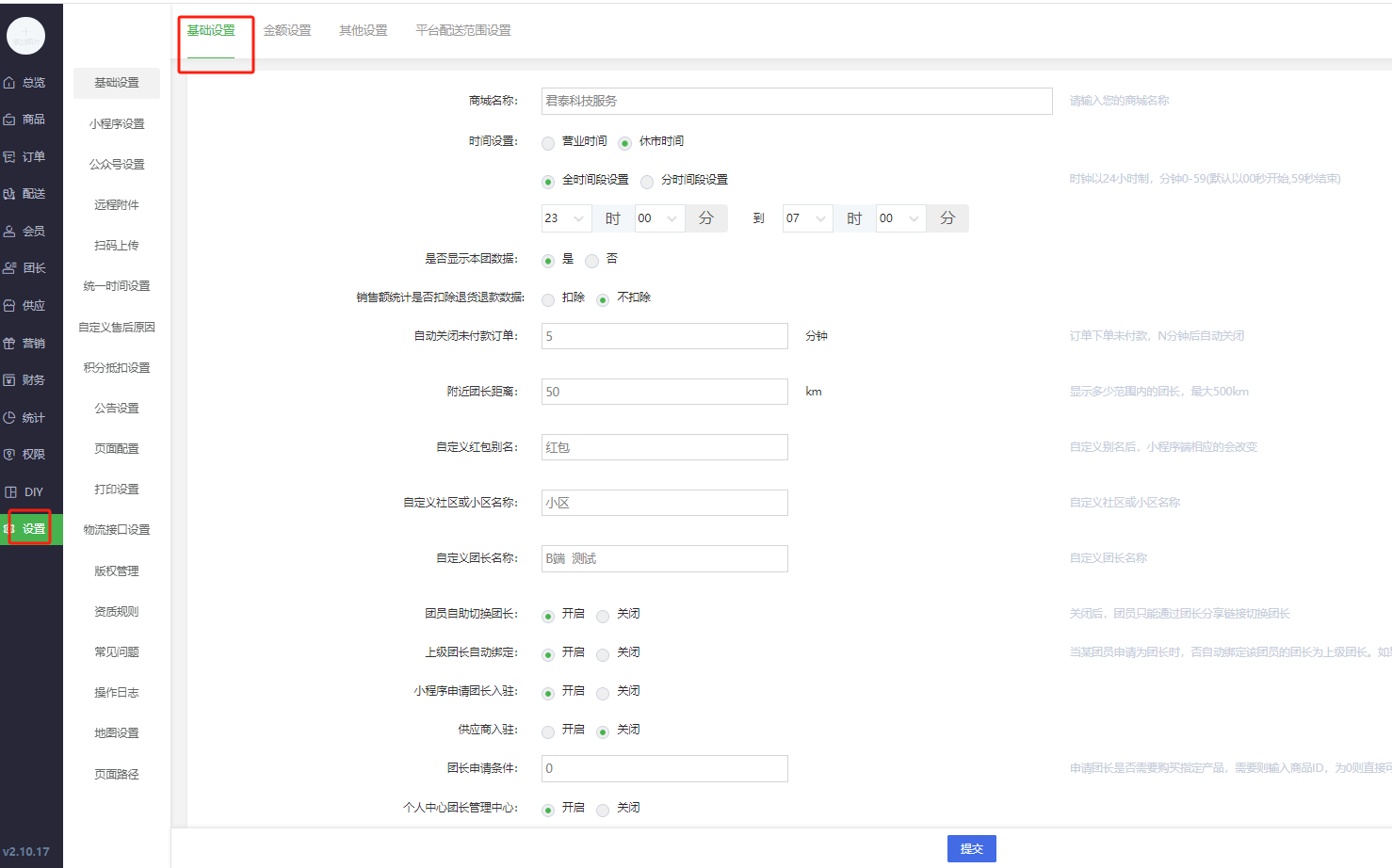Viewport: 1392px width, 868px height.
Task: Open the end hour dropdown showing 07
Action: click(807, 218)
